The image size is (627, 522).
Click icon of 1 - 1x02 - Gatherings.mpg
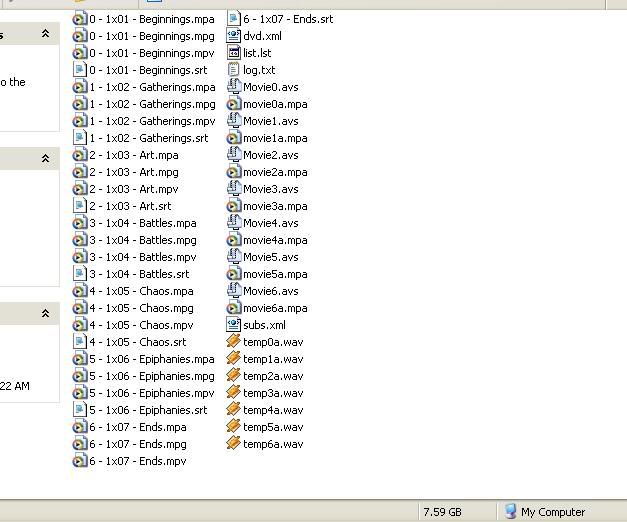click(80, 104)
